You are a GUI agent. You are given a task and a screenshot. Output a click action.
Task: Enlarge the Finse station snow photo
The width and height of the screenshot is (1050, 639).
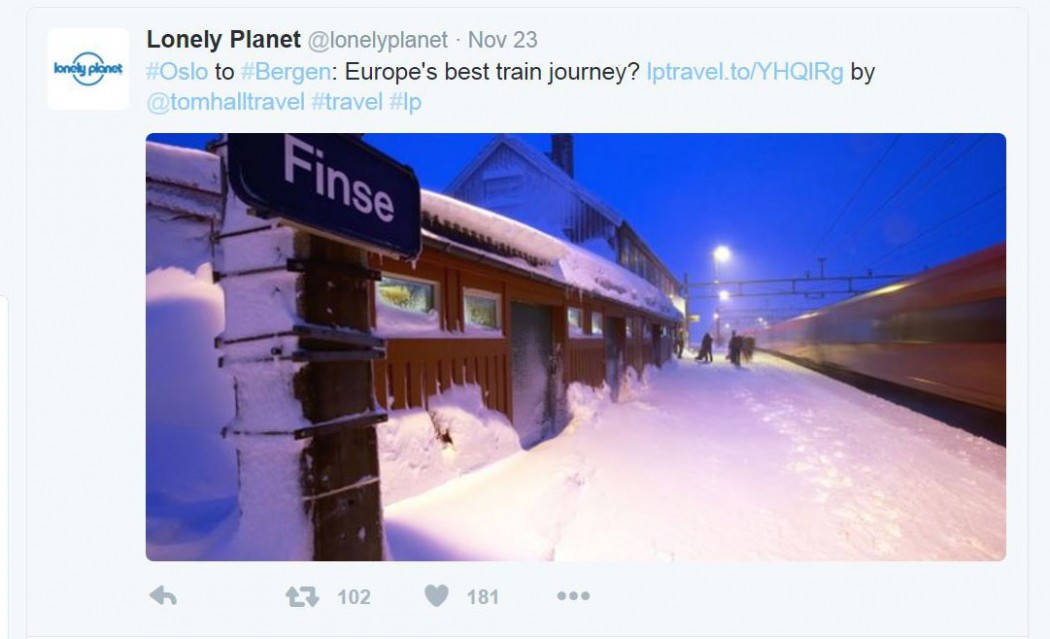[x=576, y=347]
